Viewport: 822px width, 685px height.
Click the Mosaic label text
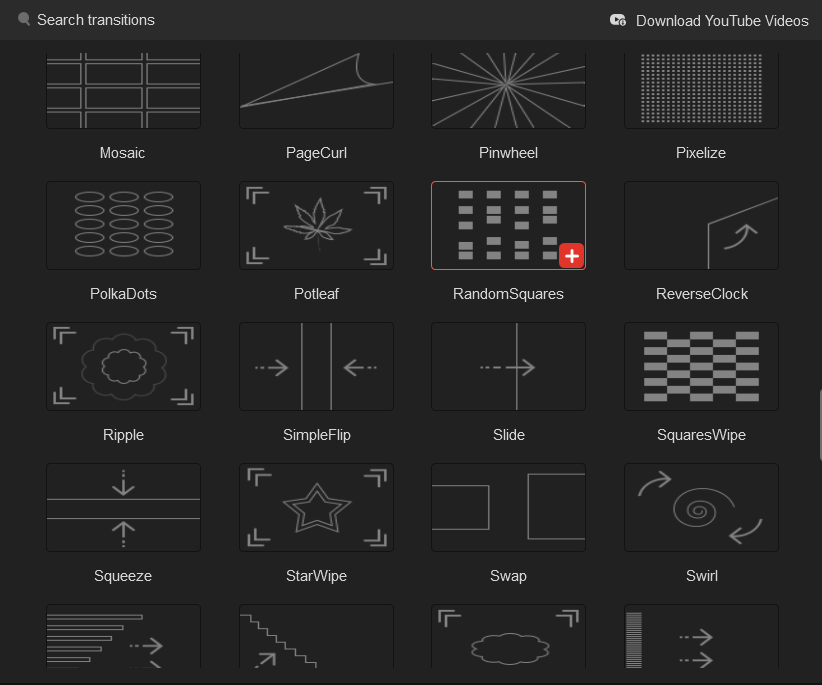pyautogui.click(x=122, y=153)
